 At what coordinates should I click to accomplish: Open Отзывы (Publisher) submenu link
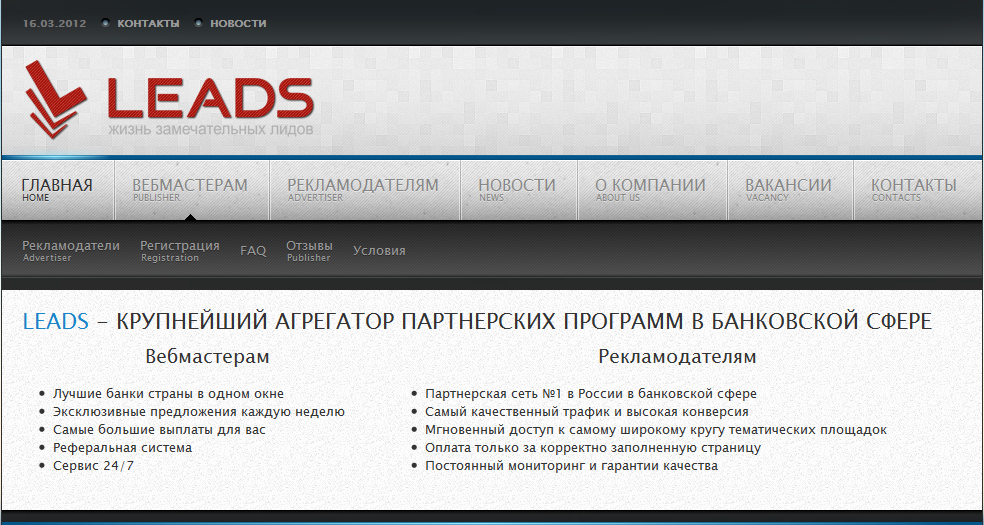[309, 250]
